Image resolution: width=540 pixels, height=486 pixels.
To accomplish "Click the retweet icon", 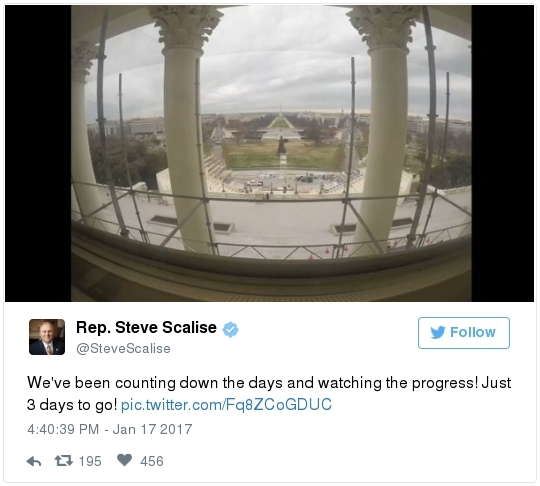I will (64, 461).
